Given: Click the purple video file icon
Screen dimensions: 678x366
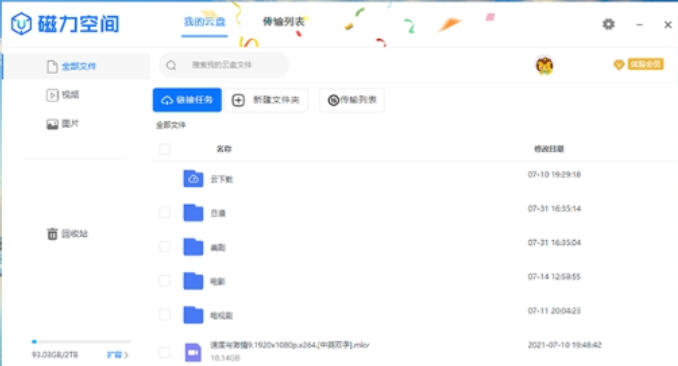Looking at the screenshot, I should [193, 352].
